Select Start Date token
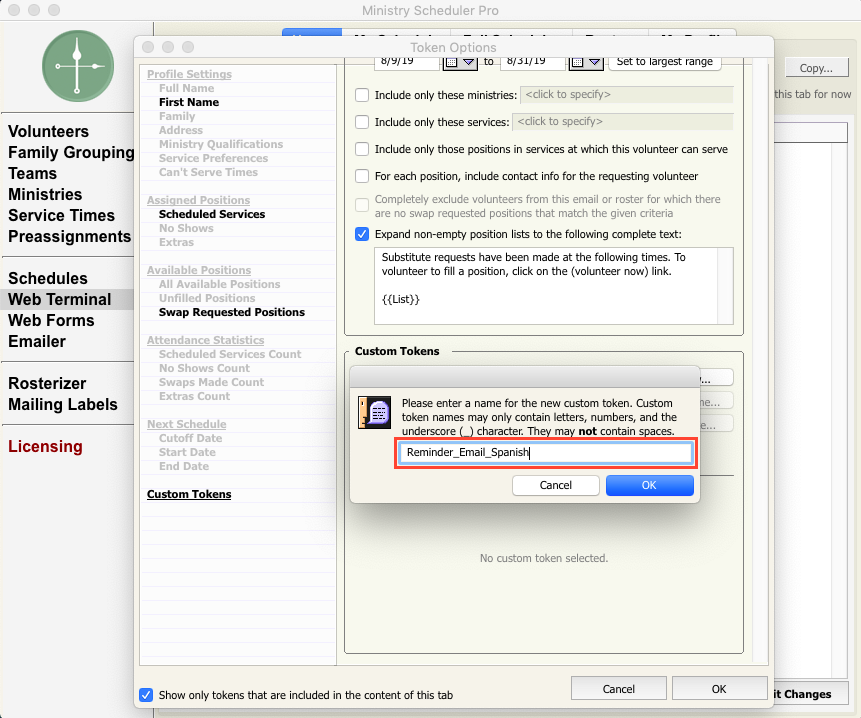Screen dimensions: 861x718 [187, 452]
